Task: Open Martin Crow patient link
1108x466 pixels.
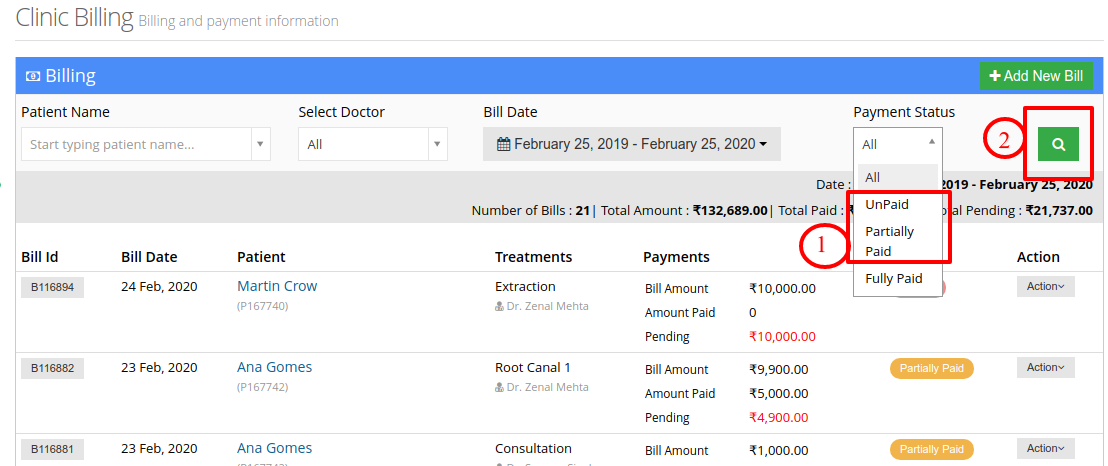Action: [277, 286]
